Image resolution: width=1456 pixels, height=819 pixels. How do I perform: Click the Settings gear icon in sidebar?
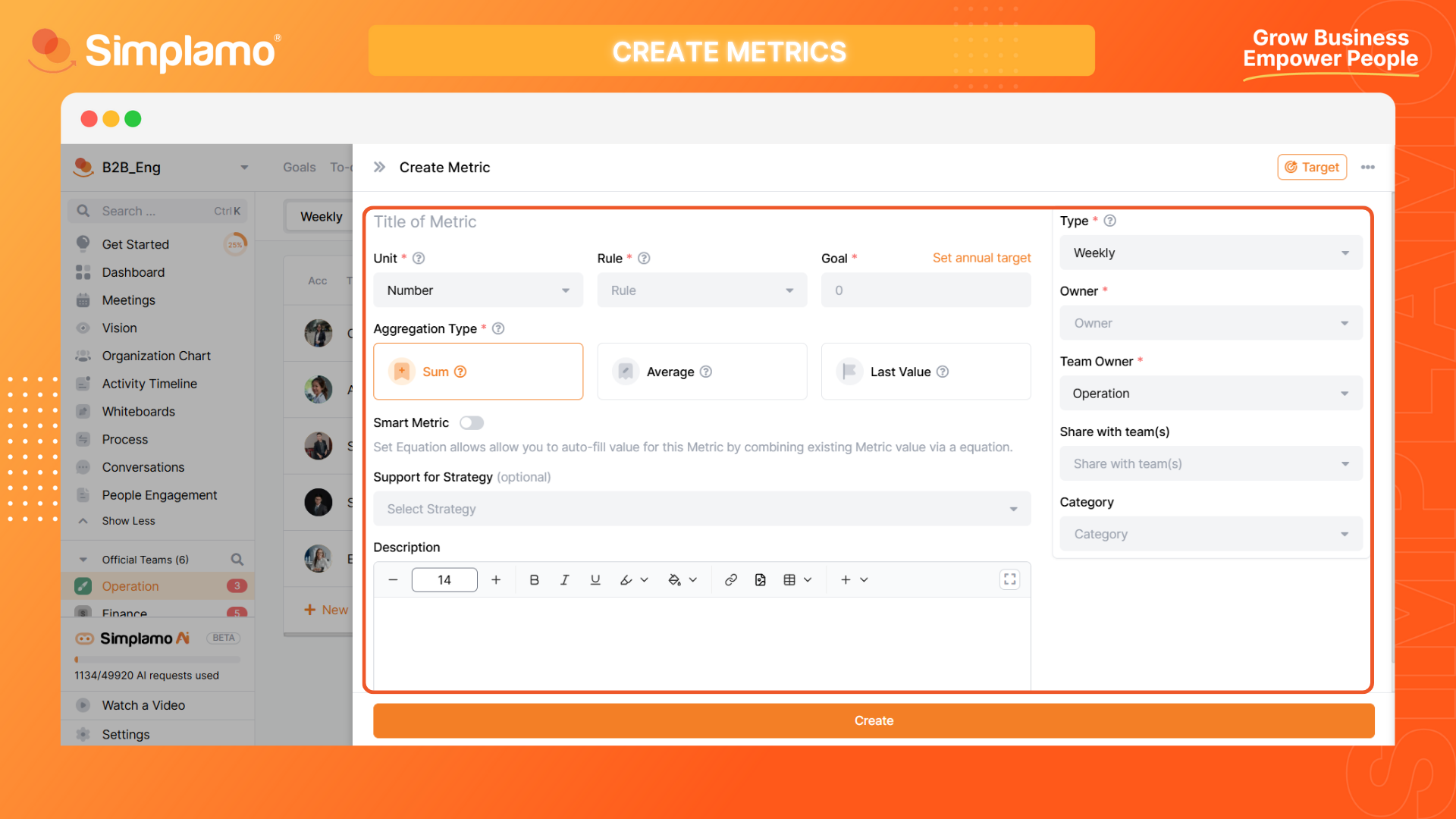click(x=83, y=734)
